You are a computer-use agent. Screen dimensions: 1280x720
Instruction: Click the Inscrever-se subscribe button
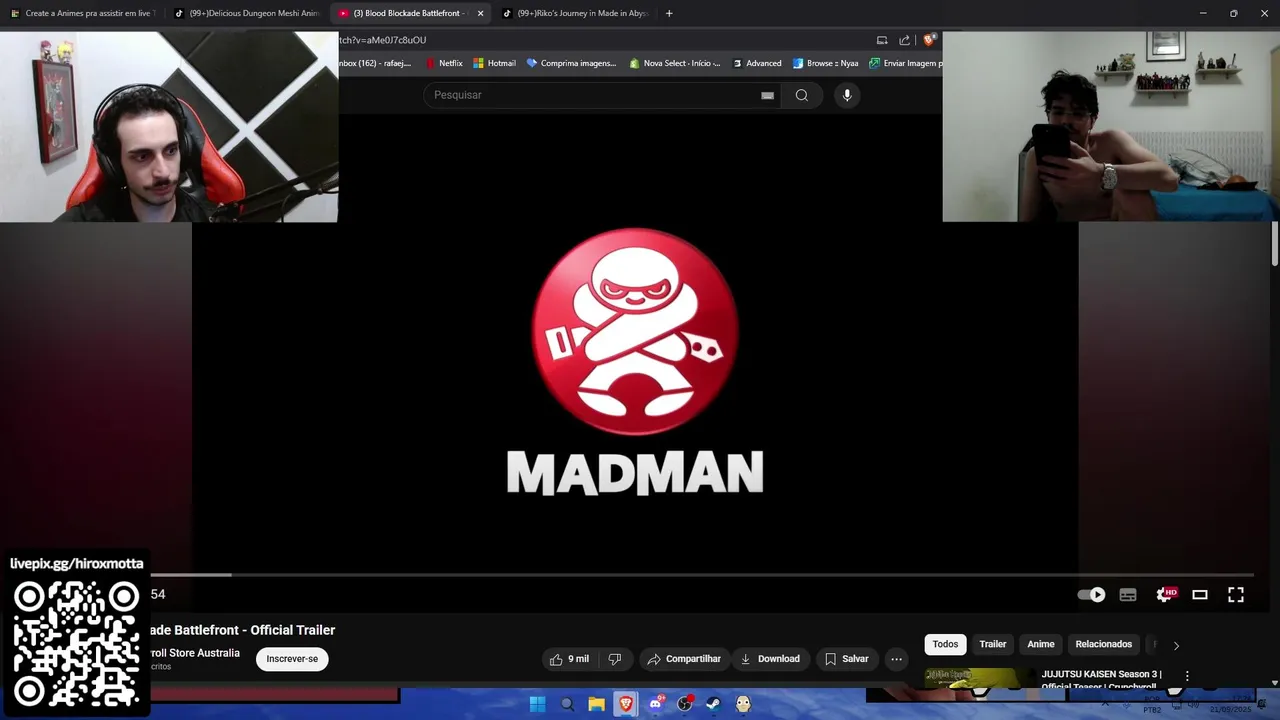pyautogui.click(x=292, y=659)
